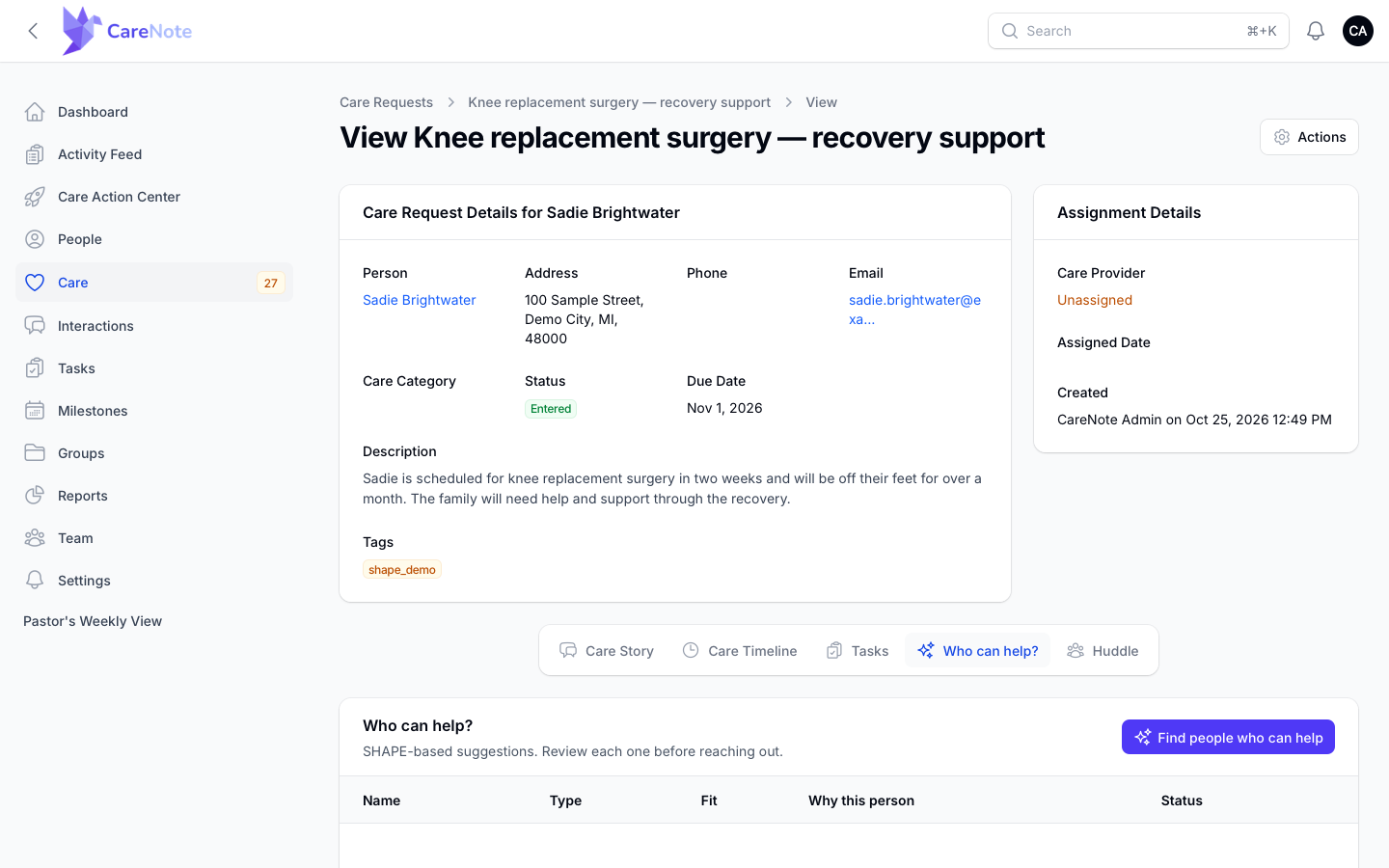
Task: Click the Reports pie chart icon
Action: (35, 496)
